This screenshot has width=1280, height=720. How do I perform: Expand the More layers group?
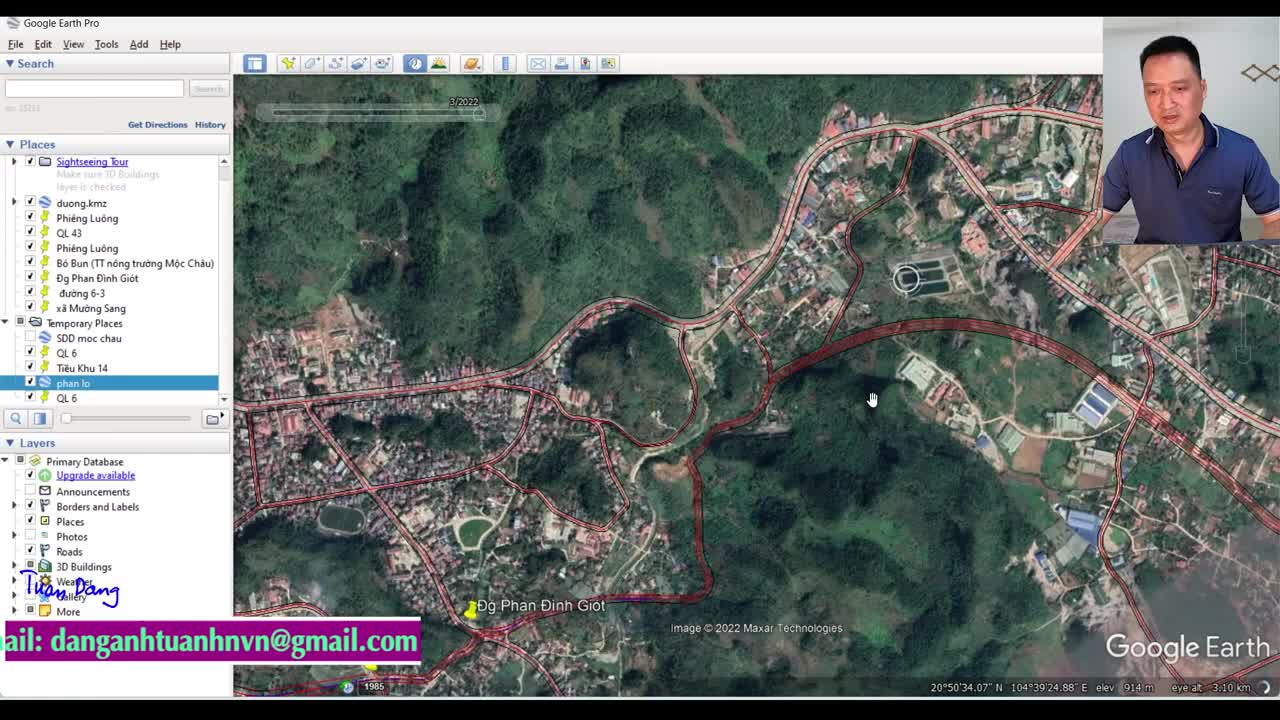(x=14, y=611)
